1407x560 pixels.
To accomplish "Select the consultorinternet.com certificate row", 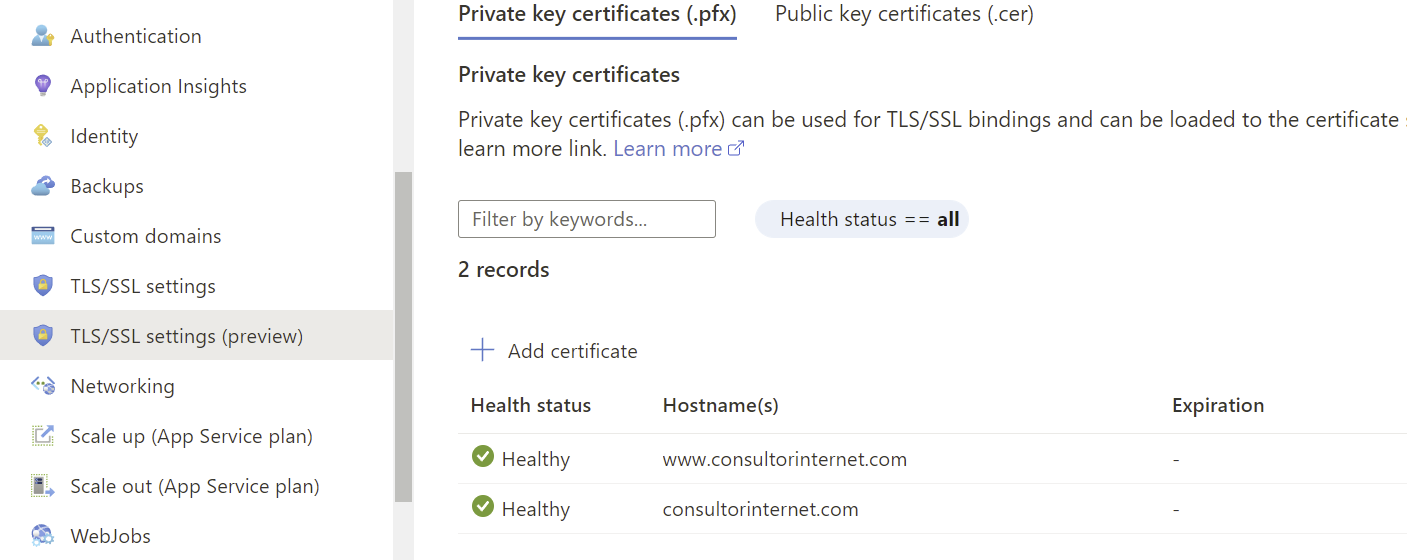I will [x=932, y=509].
